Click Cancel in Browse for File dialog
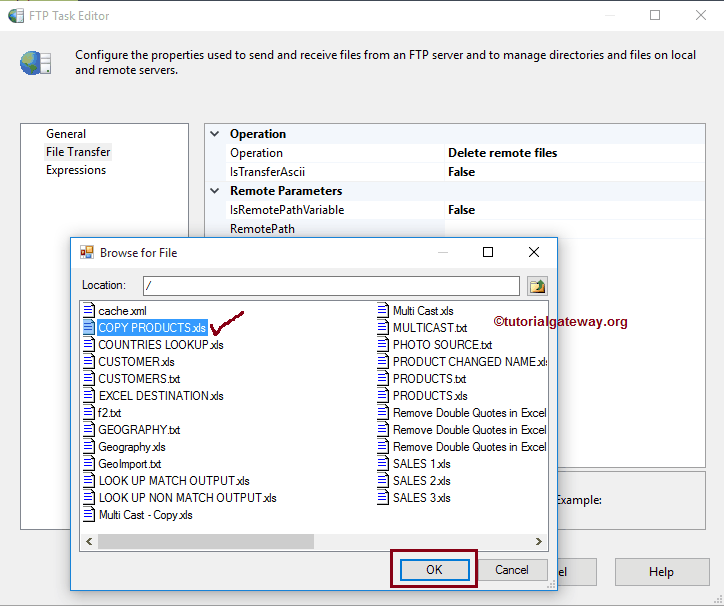This screenshot has height=606, width=724. [512, 570]
